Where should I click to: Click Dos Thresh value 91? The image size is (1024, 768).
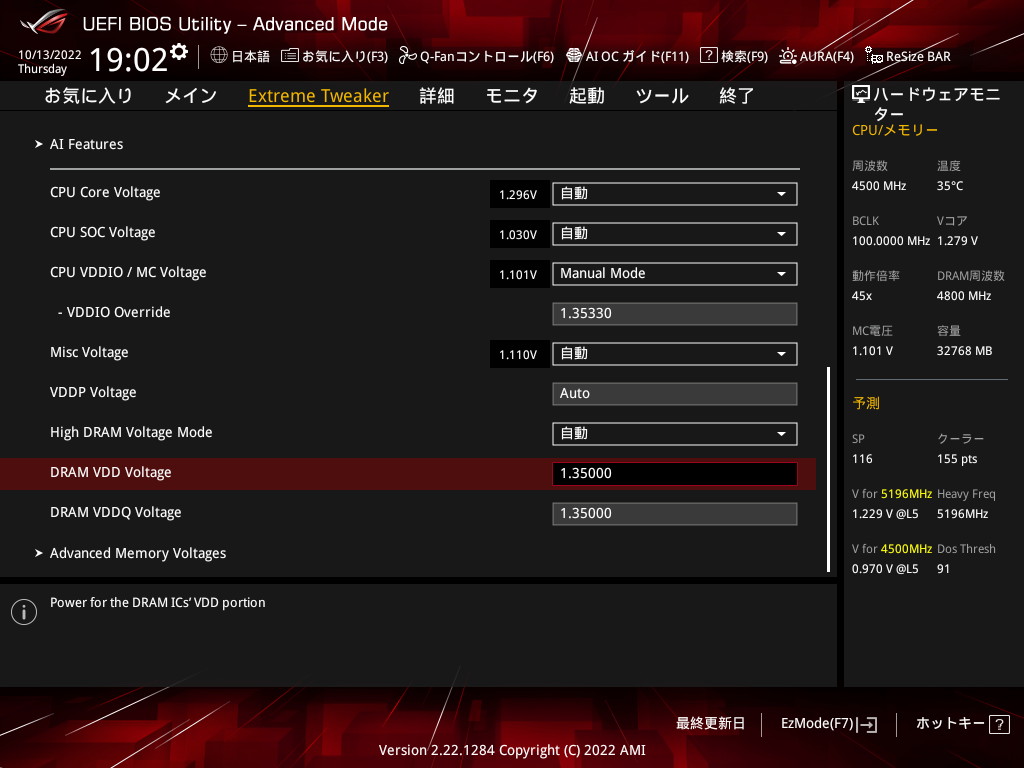point(944,569)
